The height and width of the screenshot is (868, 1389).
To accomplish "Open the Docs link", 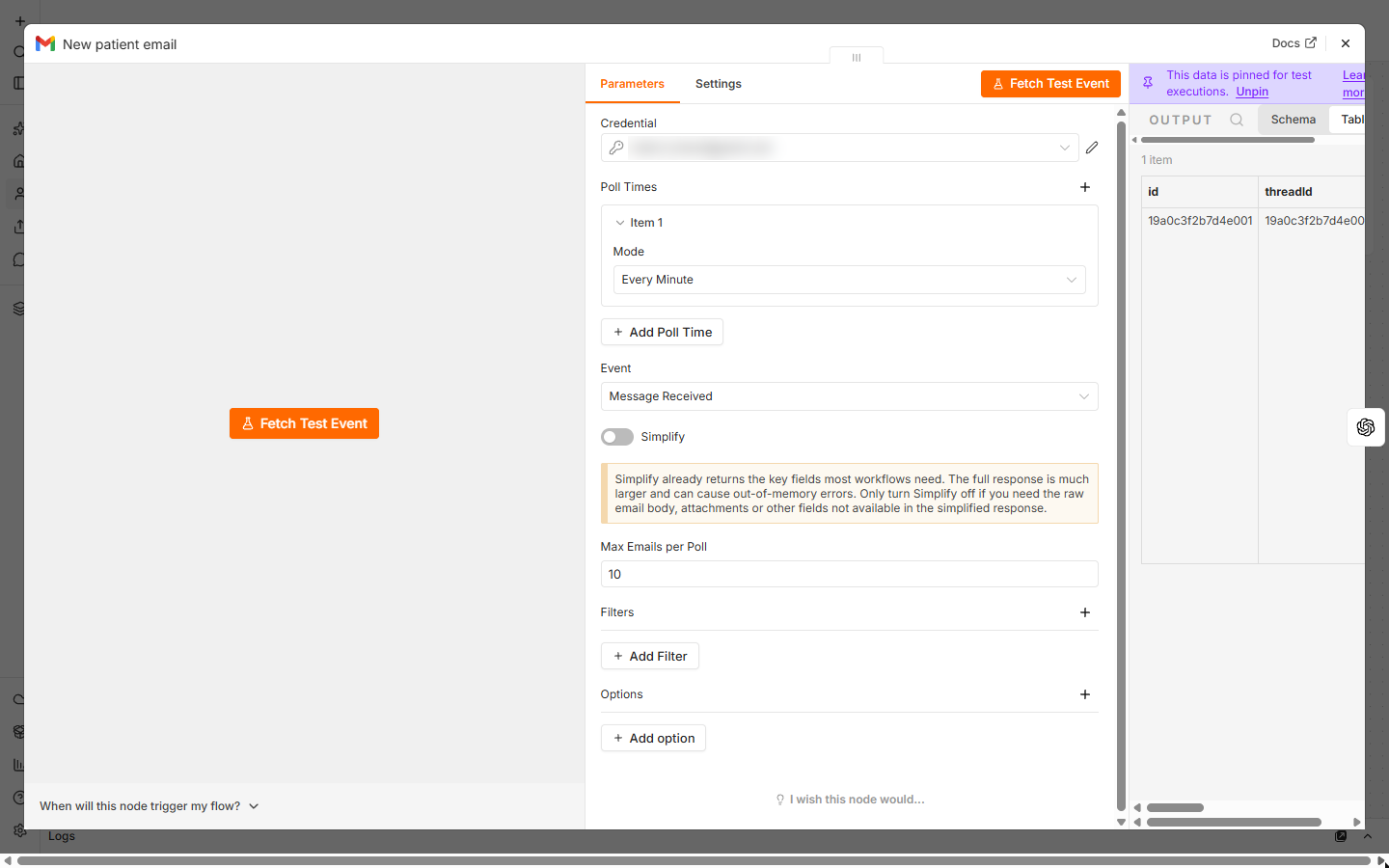I will (1294, 44).
